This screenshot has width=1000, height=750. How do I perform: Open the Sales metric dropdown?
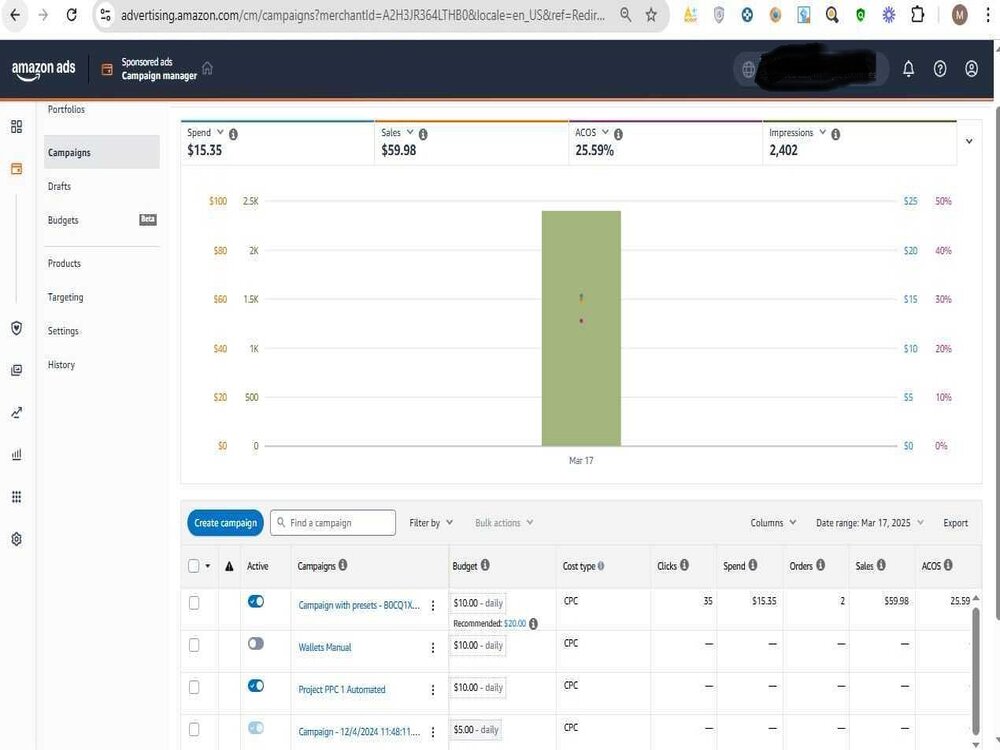(409, 132)
